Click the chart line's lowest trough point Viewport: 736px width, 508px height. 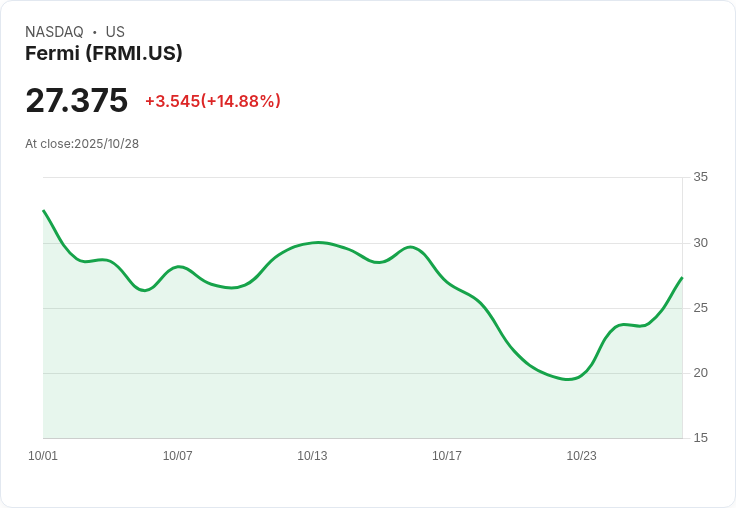click(569, 380)
